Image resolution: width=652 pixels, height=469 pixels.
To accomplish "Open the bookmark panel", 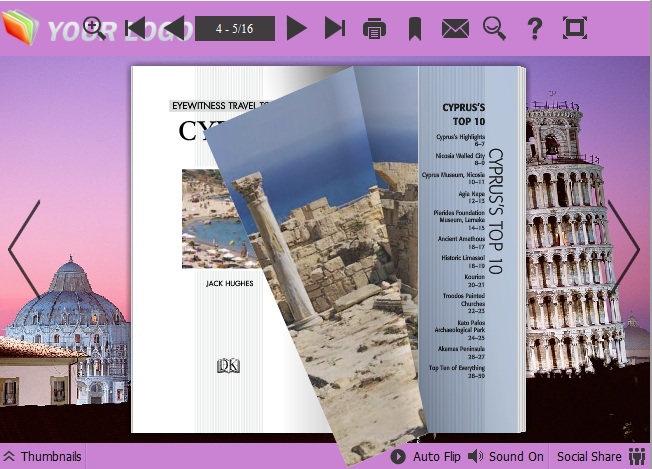I will pos(415,28).
